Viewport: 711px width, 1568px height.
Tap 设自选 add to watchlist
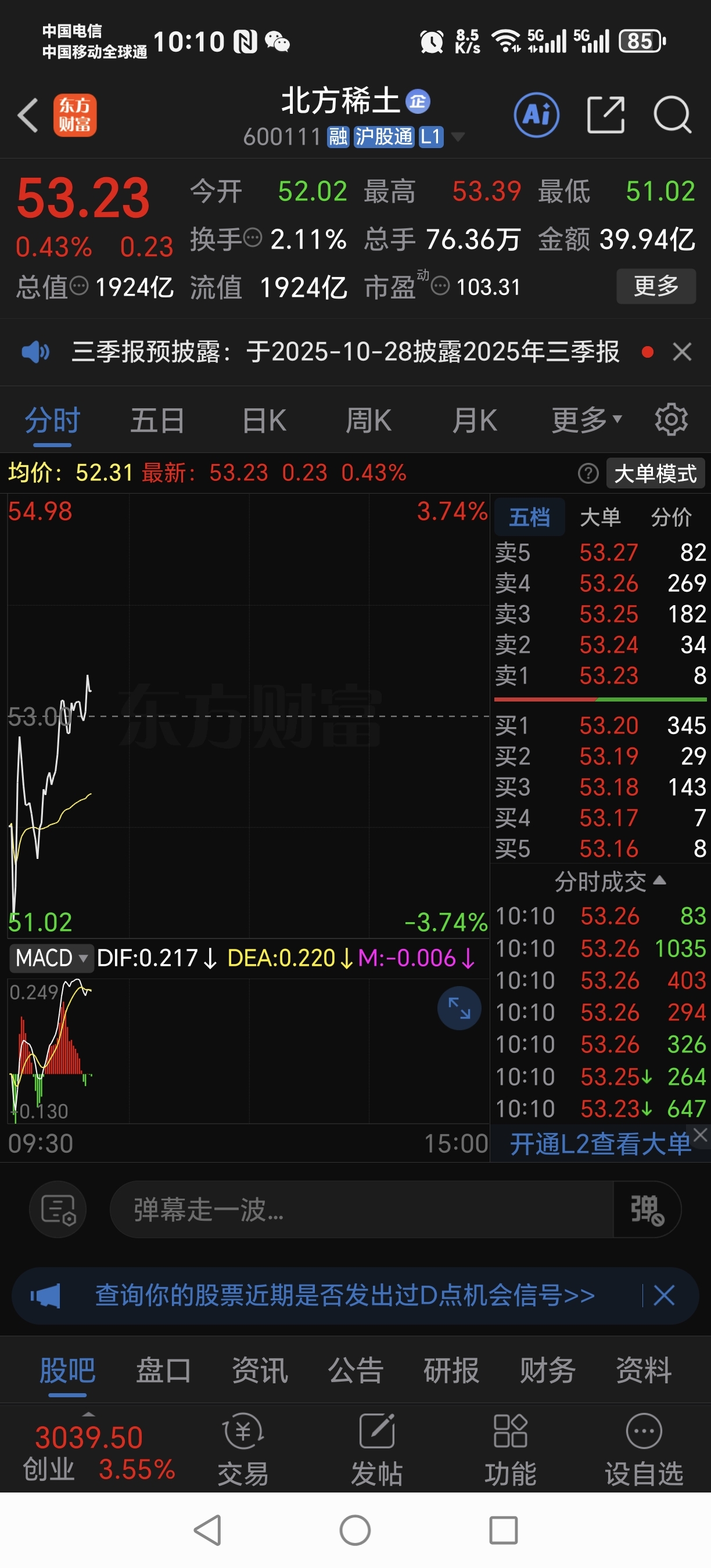coord(644,1450)
